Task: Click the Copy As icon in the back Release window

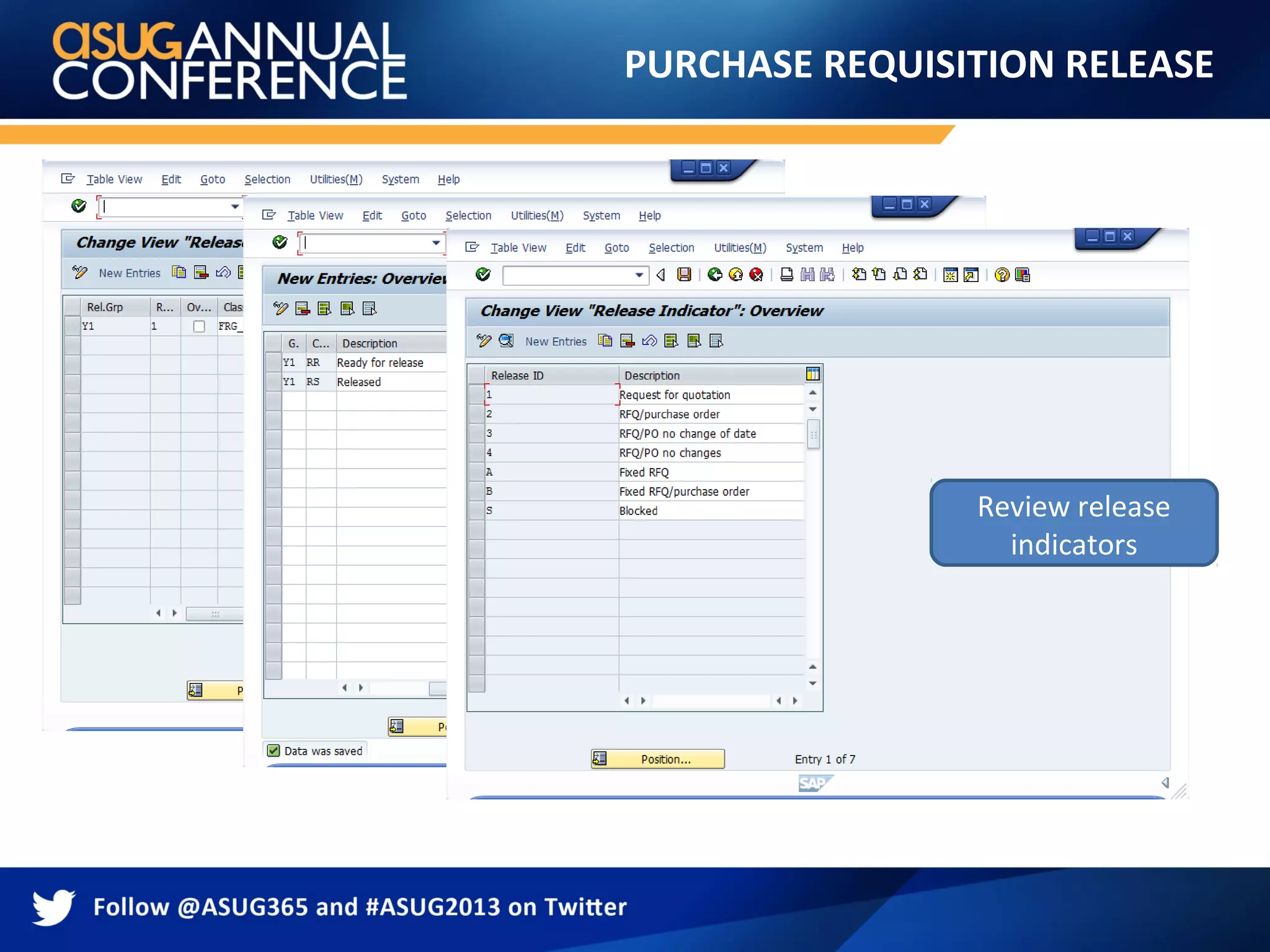Action: pyautogui.click(x=179, y=272)
